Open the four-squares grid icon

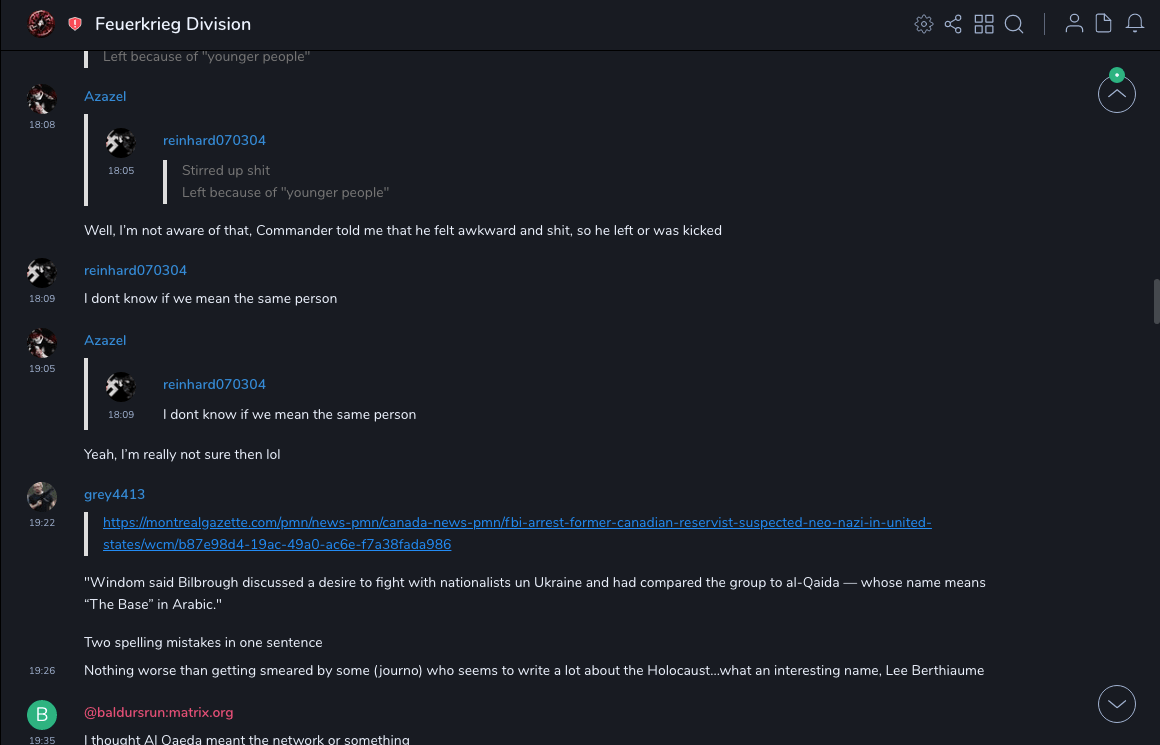[984, 24]
